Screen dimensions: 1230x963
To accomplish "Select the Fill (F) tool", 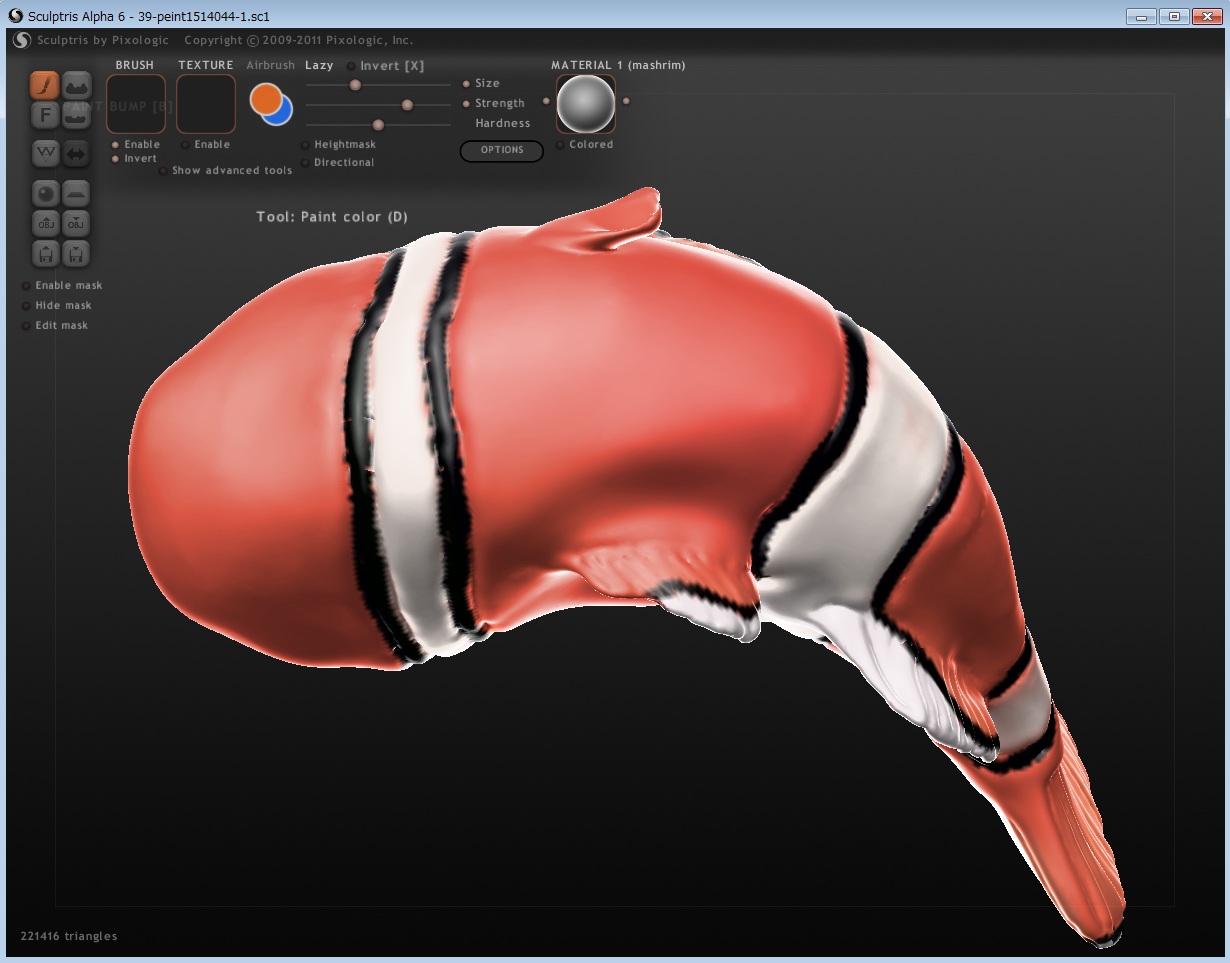I will pyautogui.click(x=45, y=116).
